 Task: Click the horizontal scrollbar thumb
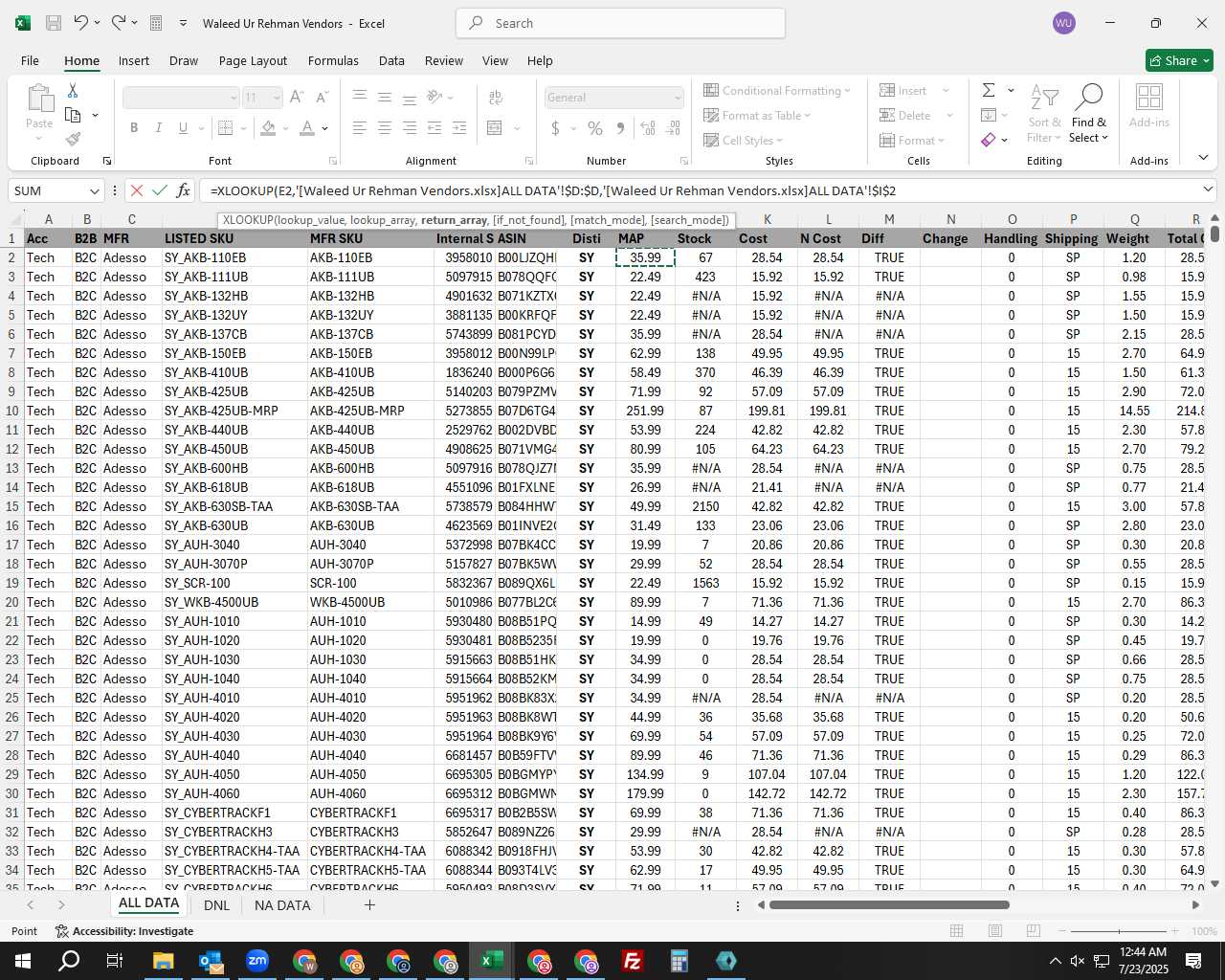tap(889, 904)
